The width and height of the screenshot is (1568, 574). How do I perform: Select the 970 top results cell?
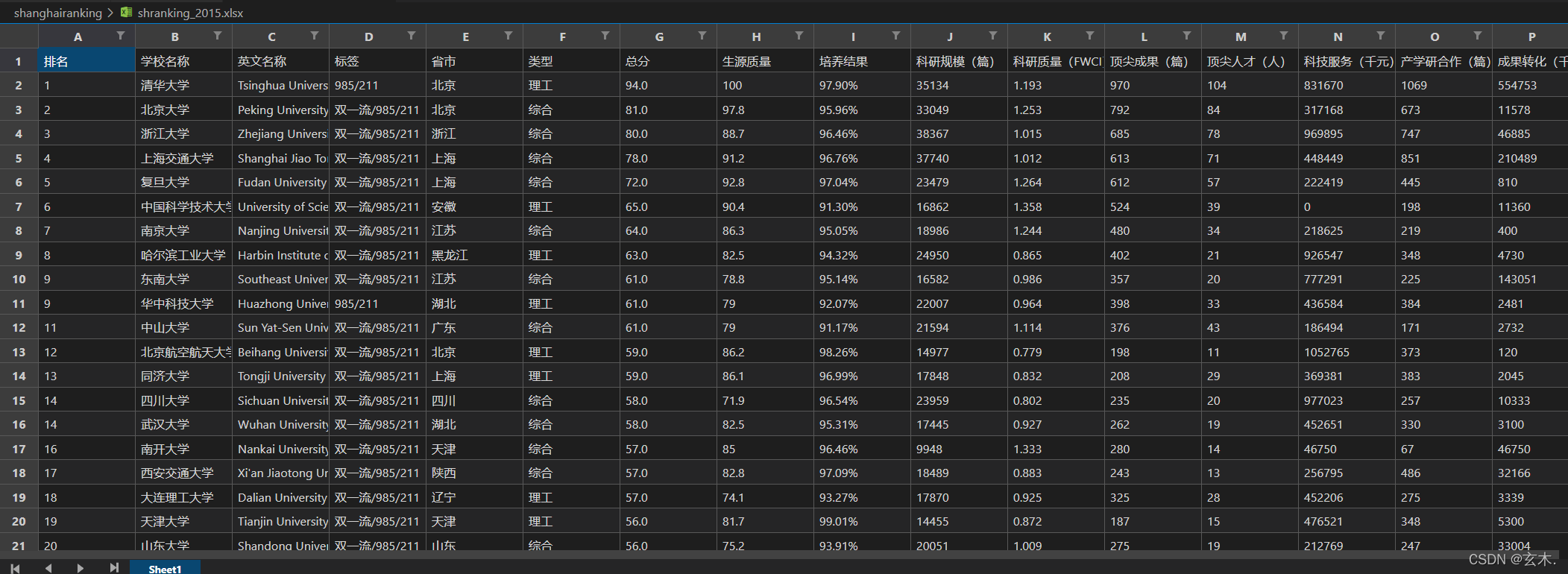[1153, 85]
